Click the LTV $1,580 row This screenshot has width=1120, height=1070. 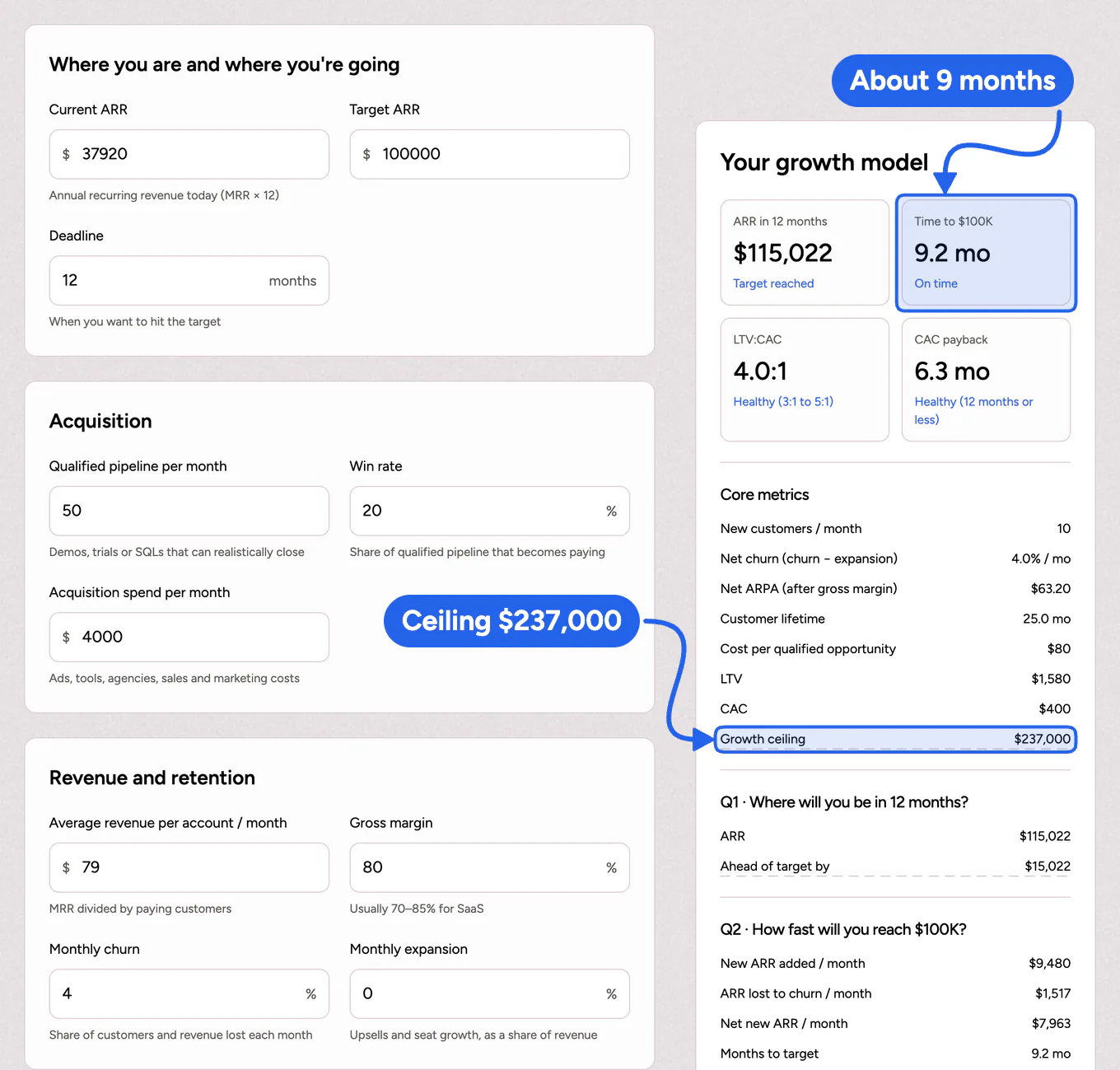(895, 679)
